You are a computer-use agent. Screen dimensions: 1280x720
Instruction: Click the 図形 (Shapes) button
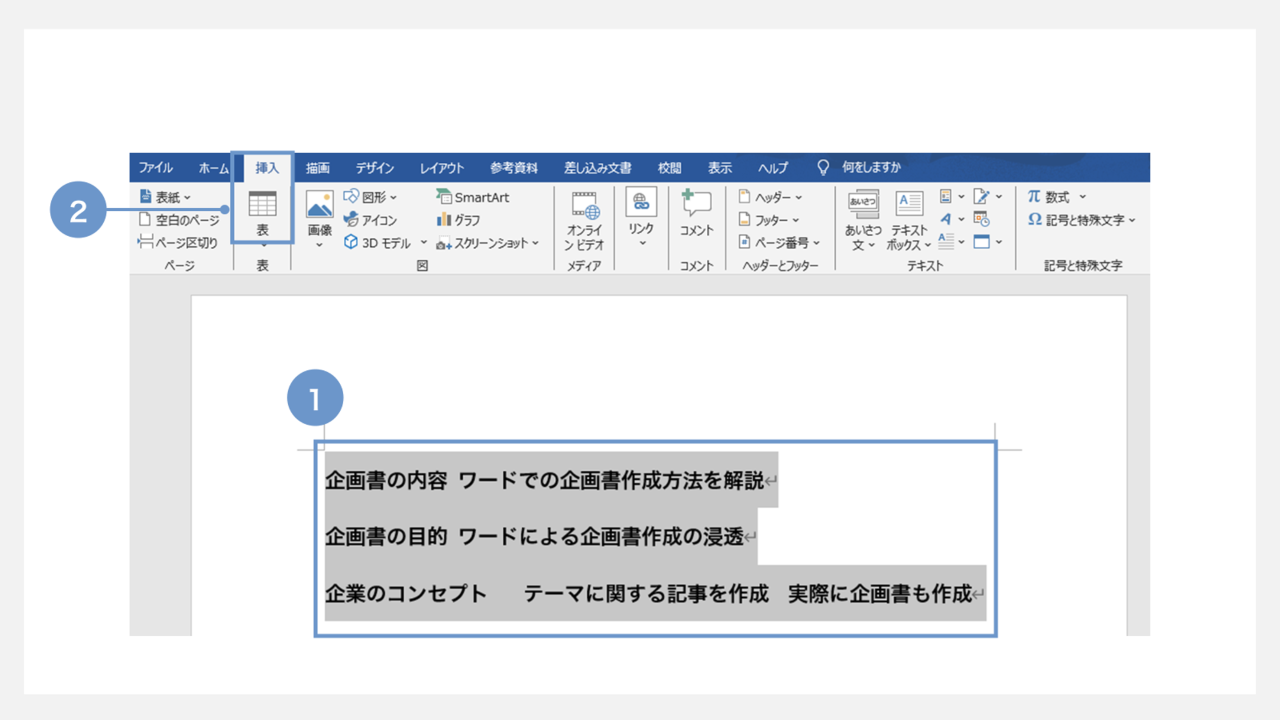coord(369,197)
